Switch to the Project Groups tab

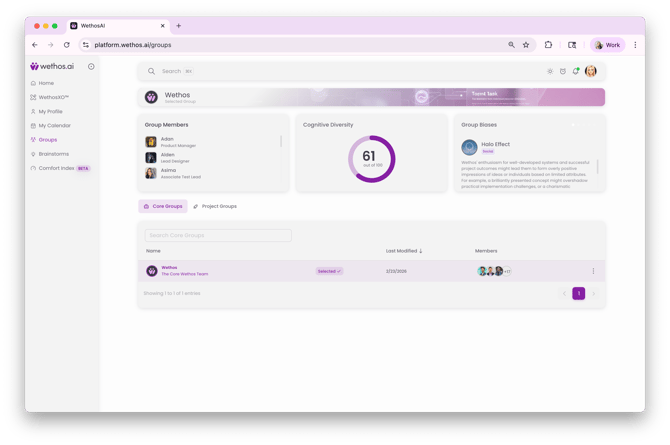point(215,206)
